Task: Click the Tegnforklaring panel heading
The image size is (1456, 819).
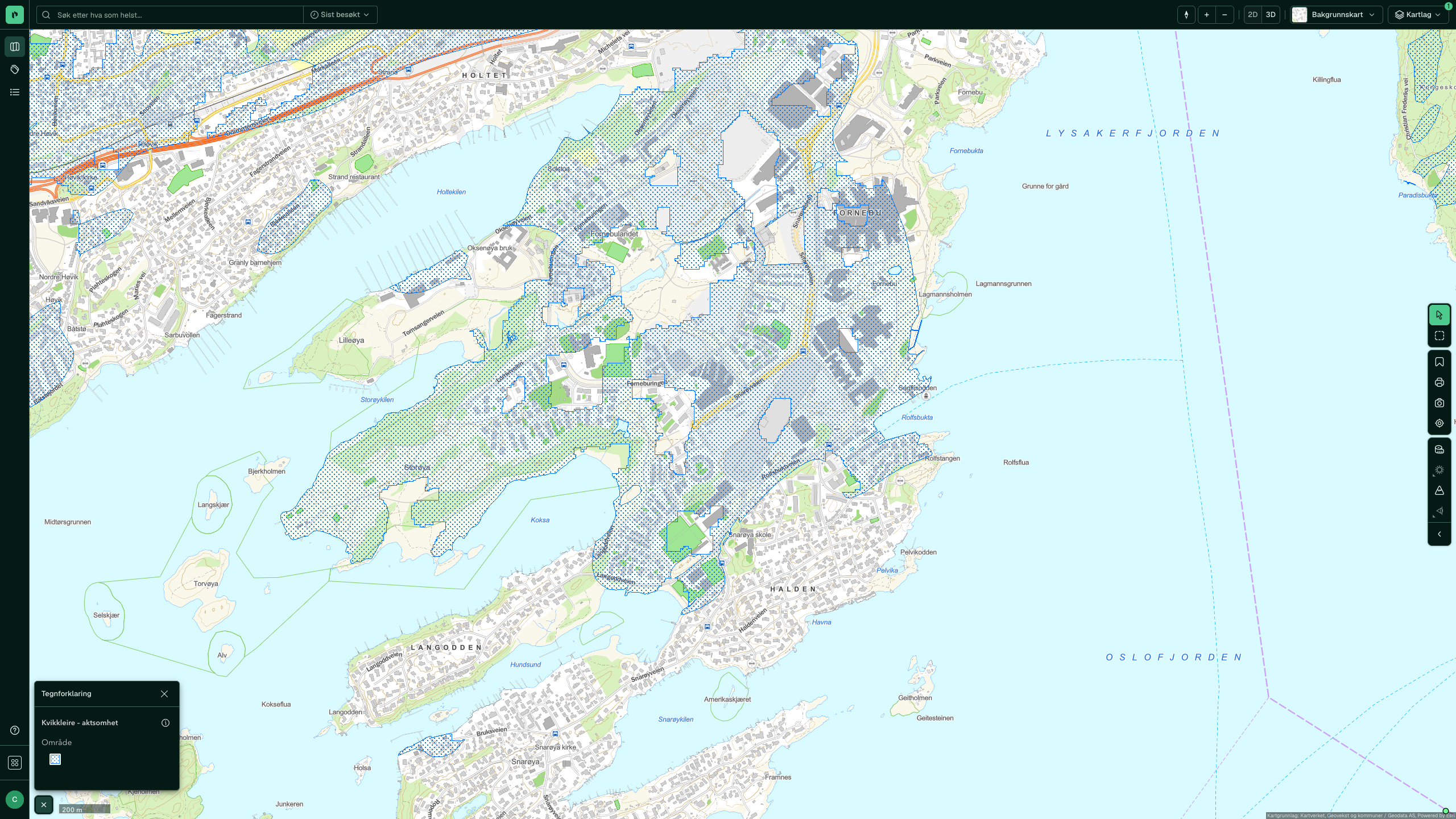Action: click(x=66, y=694)
